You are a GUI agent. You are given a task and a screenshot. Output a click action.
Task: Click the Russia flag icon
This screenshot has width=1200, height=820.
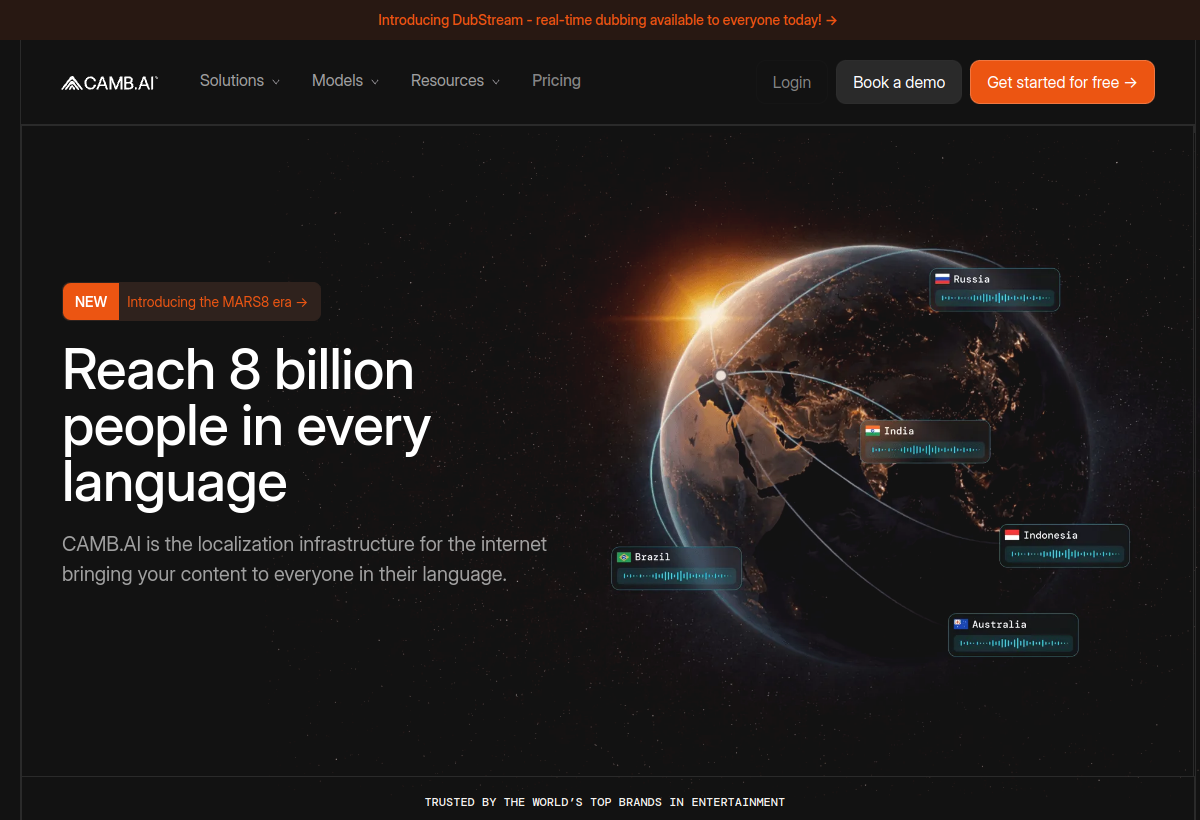click(x=942, y=279)
